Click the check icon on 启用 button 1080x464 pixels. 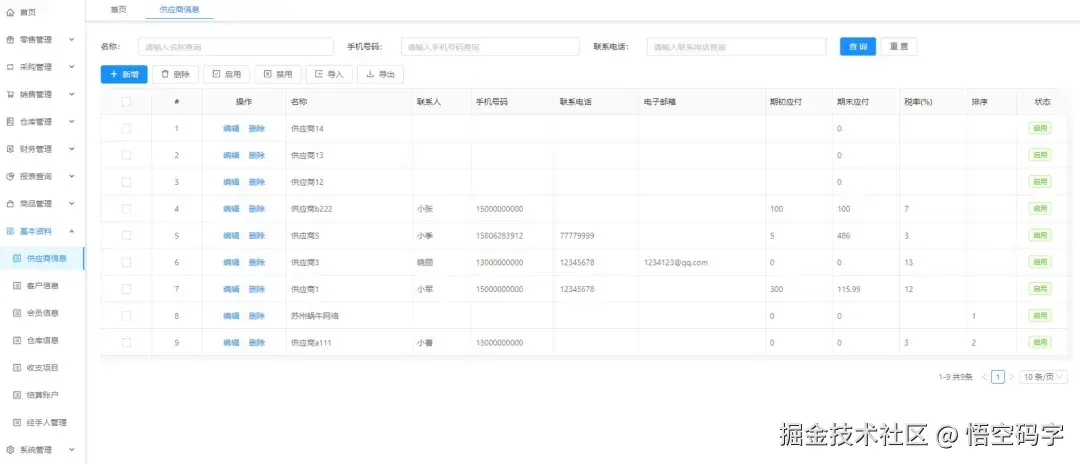tap(216, 74)
